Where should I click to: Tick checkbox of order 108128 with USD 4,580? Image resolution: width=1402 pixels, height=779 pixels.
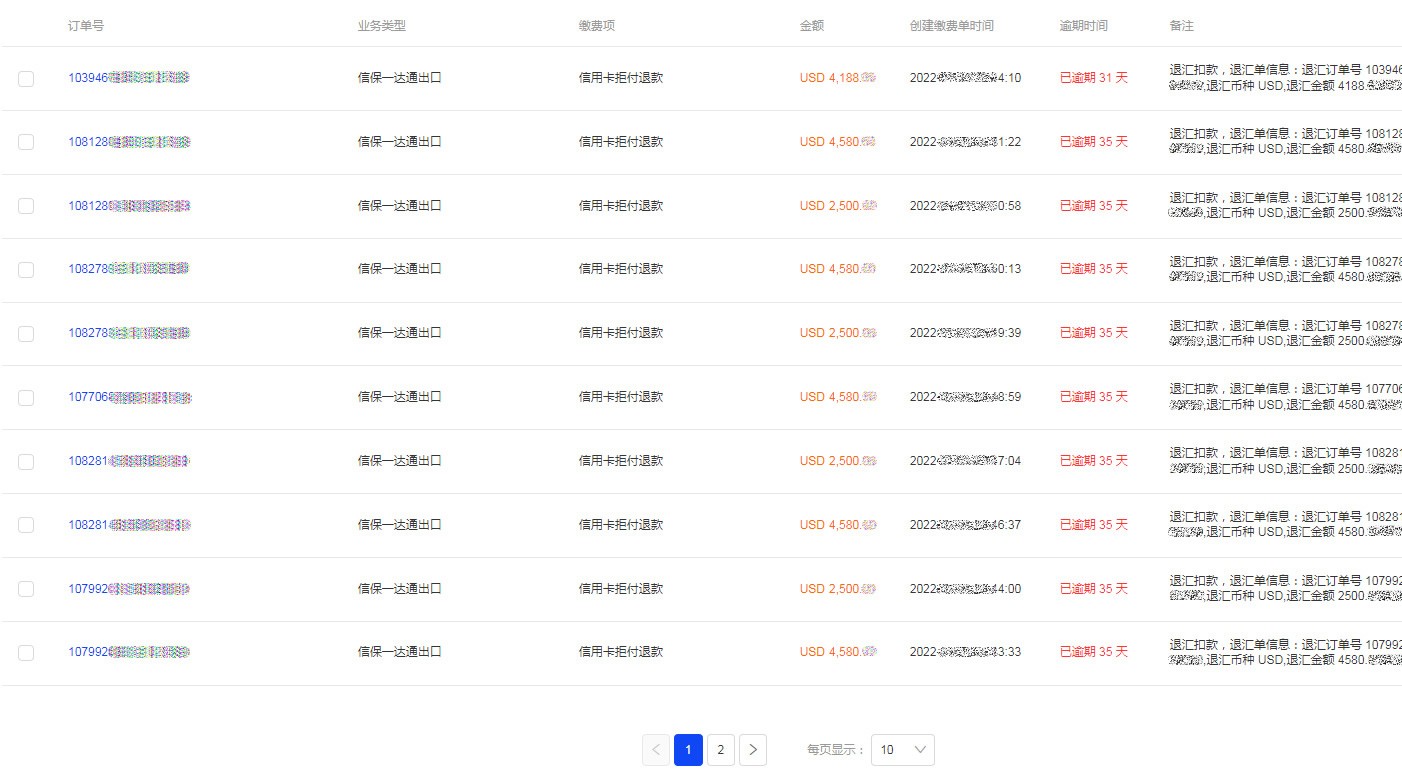pyautogui.click(x=26, y=142)
